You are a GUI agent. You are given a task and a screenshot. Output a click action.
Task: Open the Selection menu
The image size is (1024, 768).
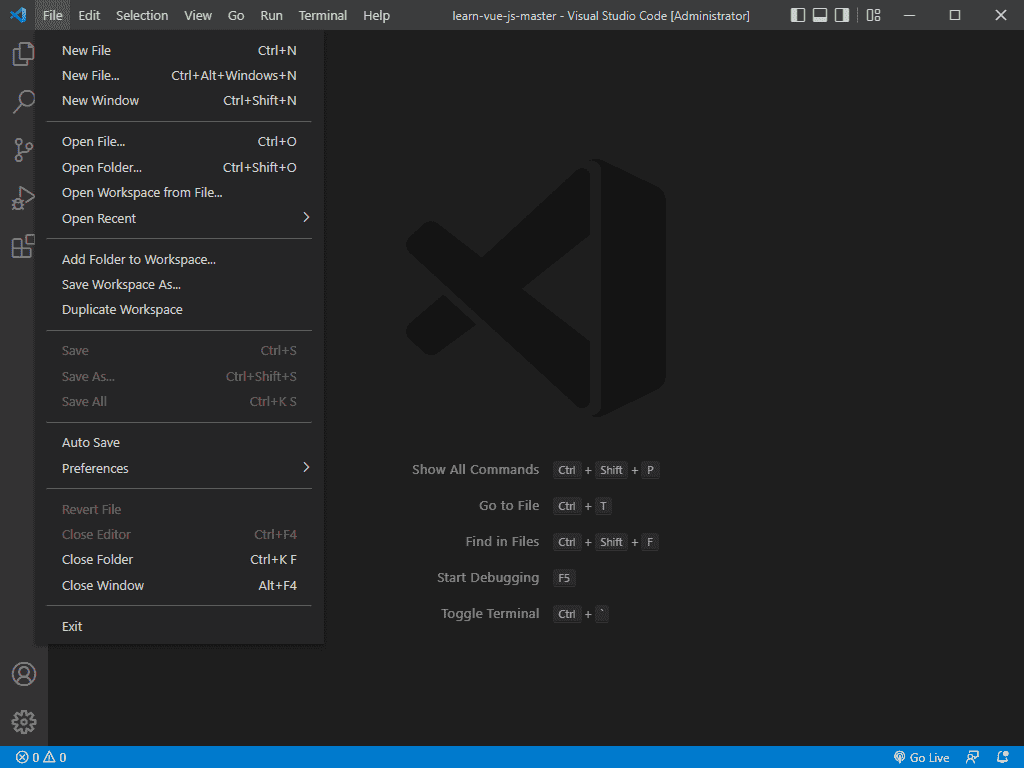[142, 15]
